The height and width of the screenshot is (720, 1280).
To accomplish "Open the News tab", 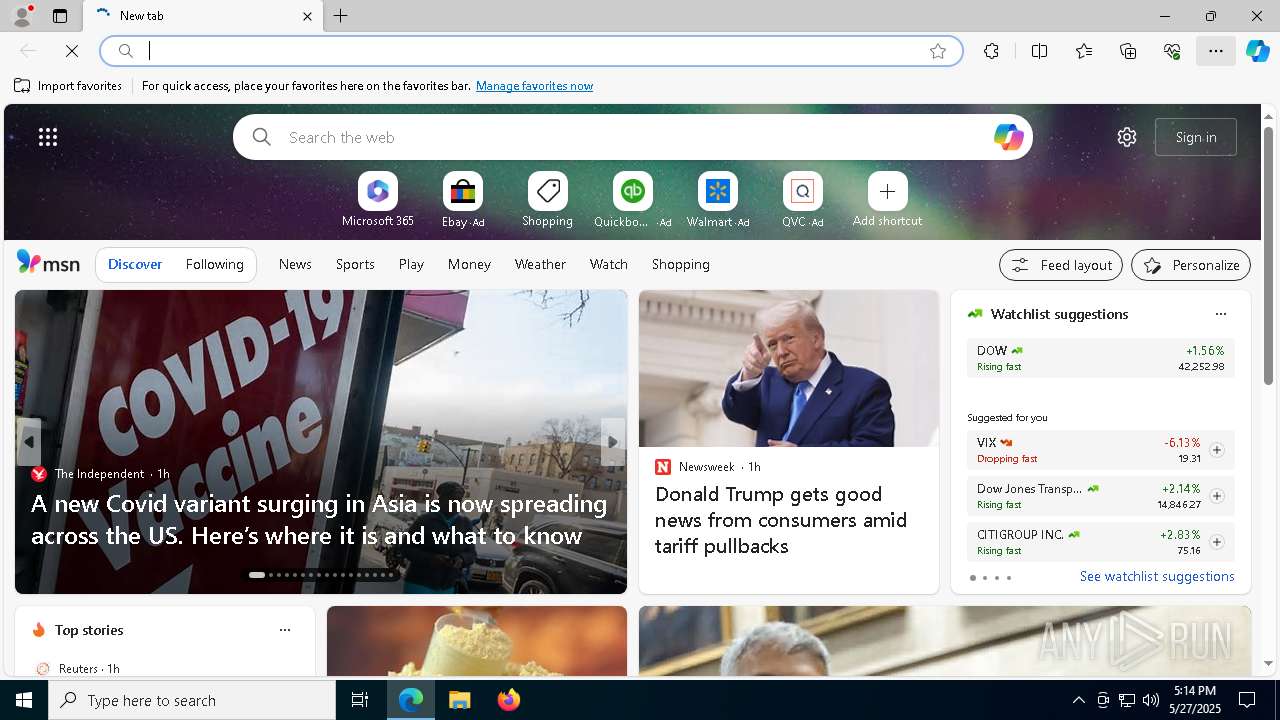I will coord(295,264).
